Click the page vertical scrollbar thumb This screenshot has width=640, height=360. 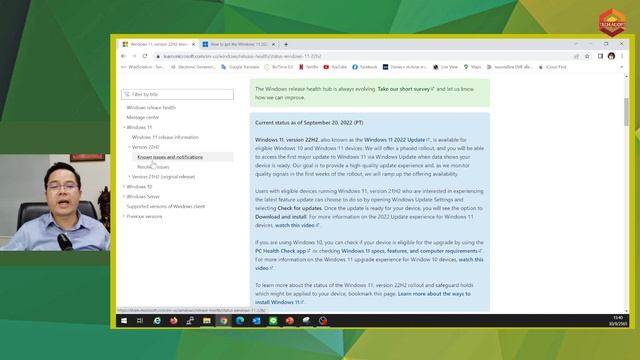click(626, 112)
